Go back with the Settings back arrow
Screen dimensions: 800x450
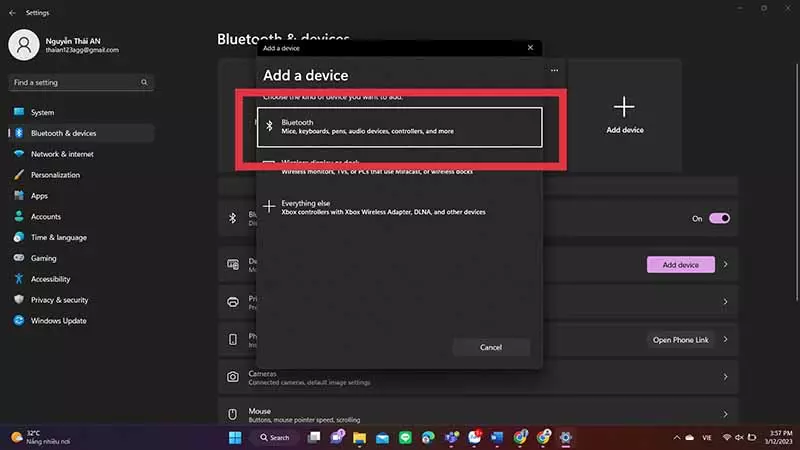(12, 13)
